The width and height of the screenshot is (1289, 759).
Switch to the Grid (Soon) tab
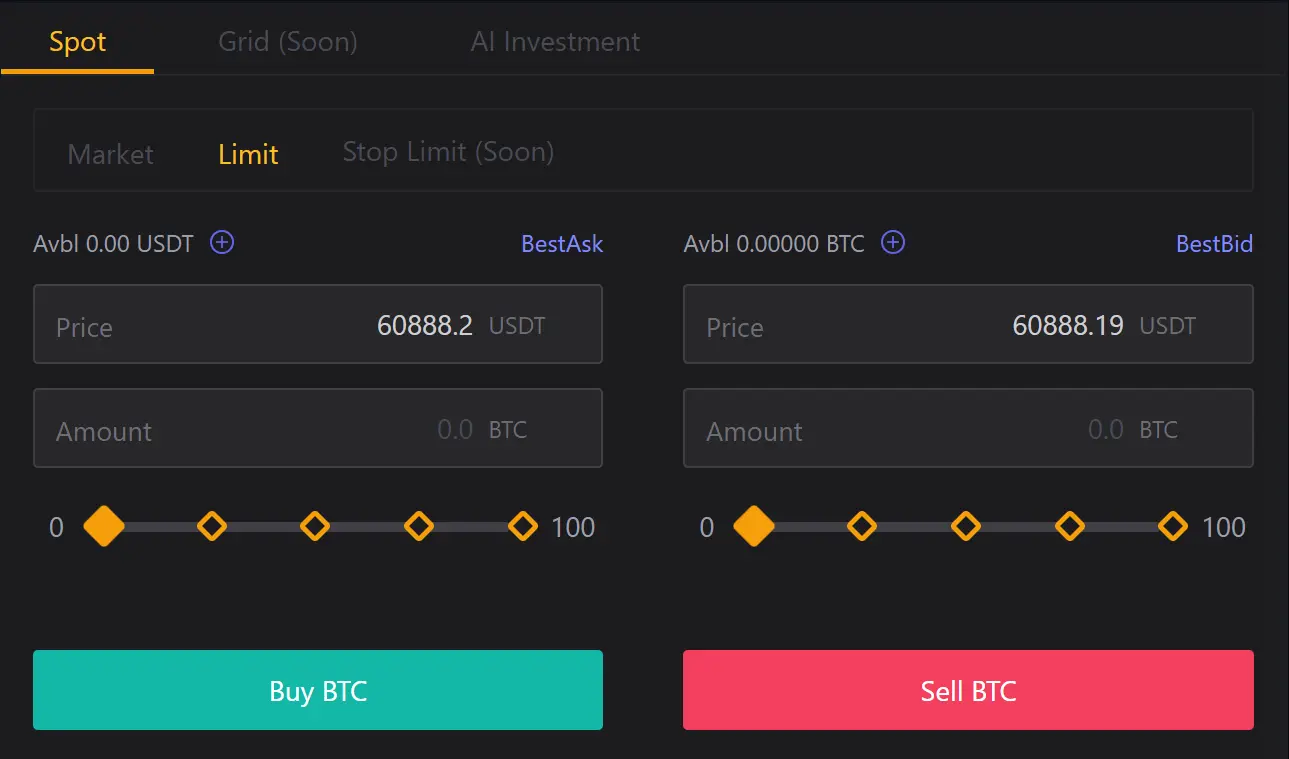click(288, 42)
